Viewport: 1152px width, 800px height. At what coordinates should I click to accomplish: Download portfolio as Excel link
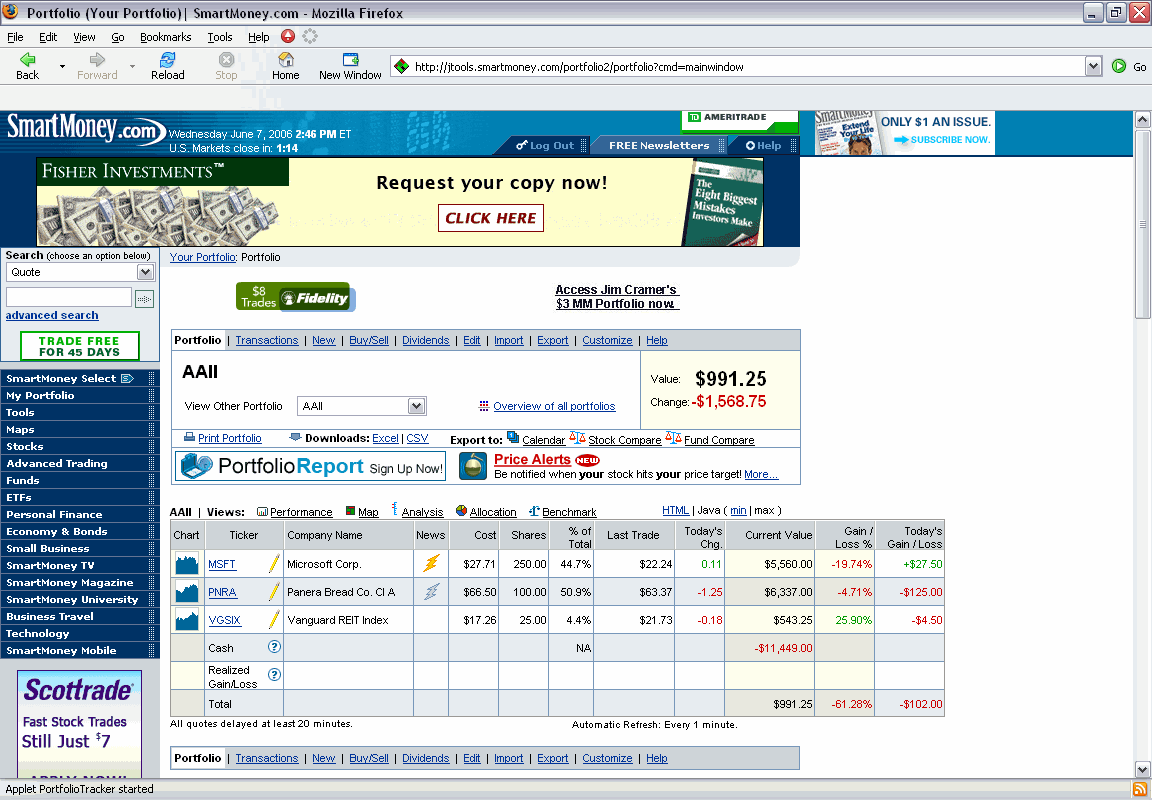[385, 439]
